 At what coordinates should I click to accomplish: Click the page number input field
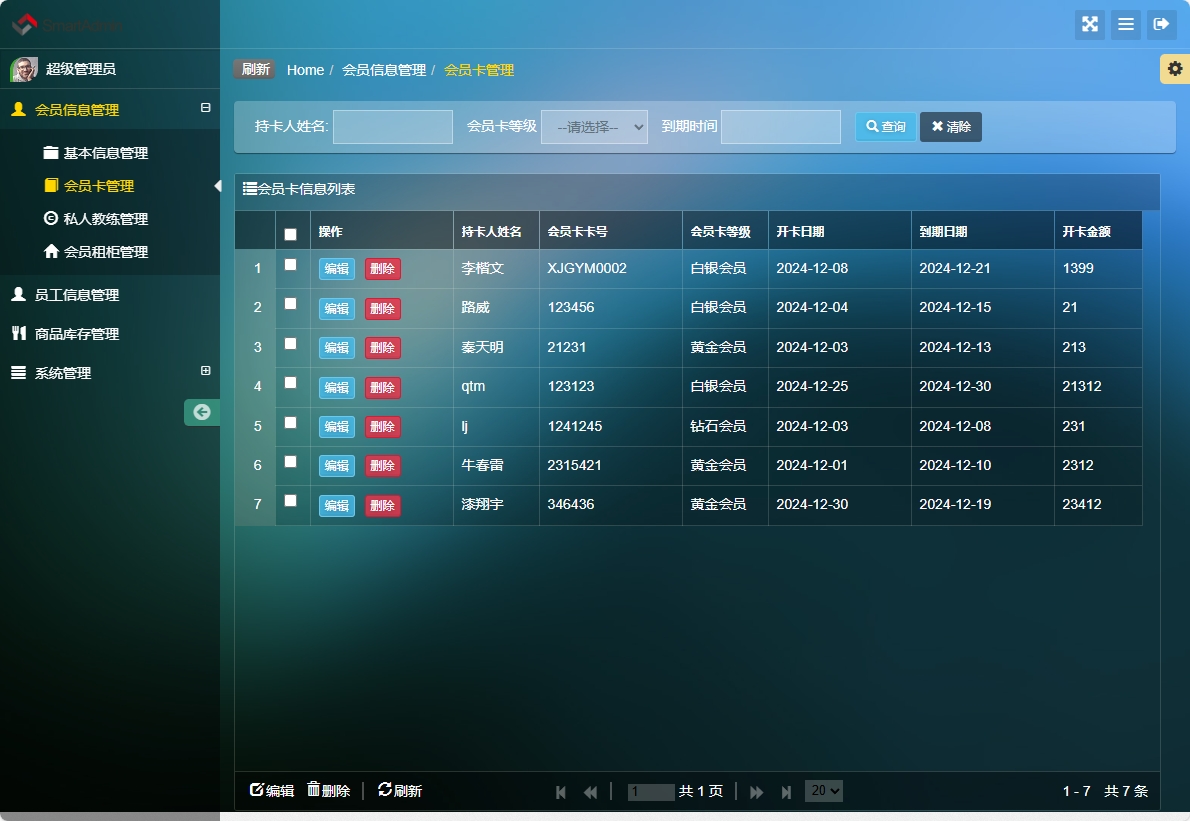pyautogui.click(x=651, y=792)
